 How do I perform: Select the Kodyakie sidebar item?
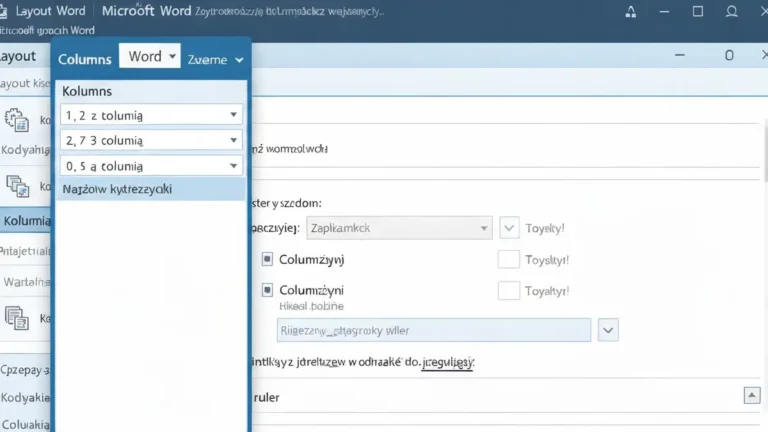pyautogui.click(x=25, y=397)
